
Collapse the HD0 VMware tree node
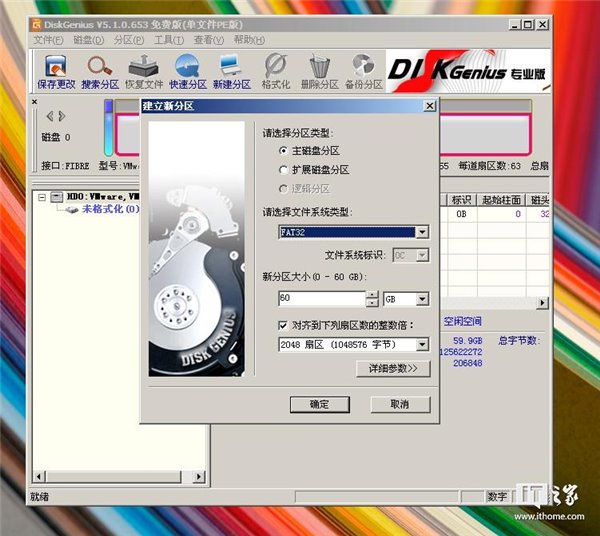click(42, 197)
